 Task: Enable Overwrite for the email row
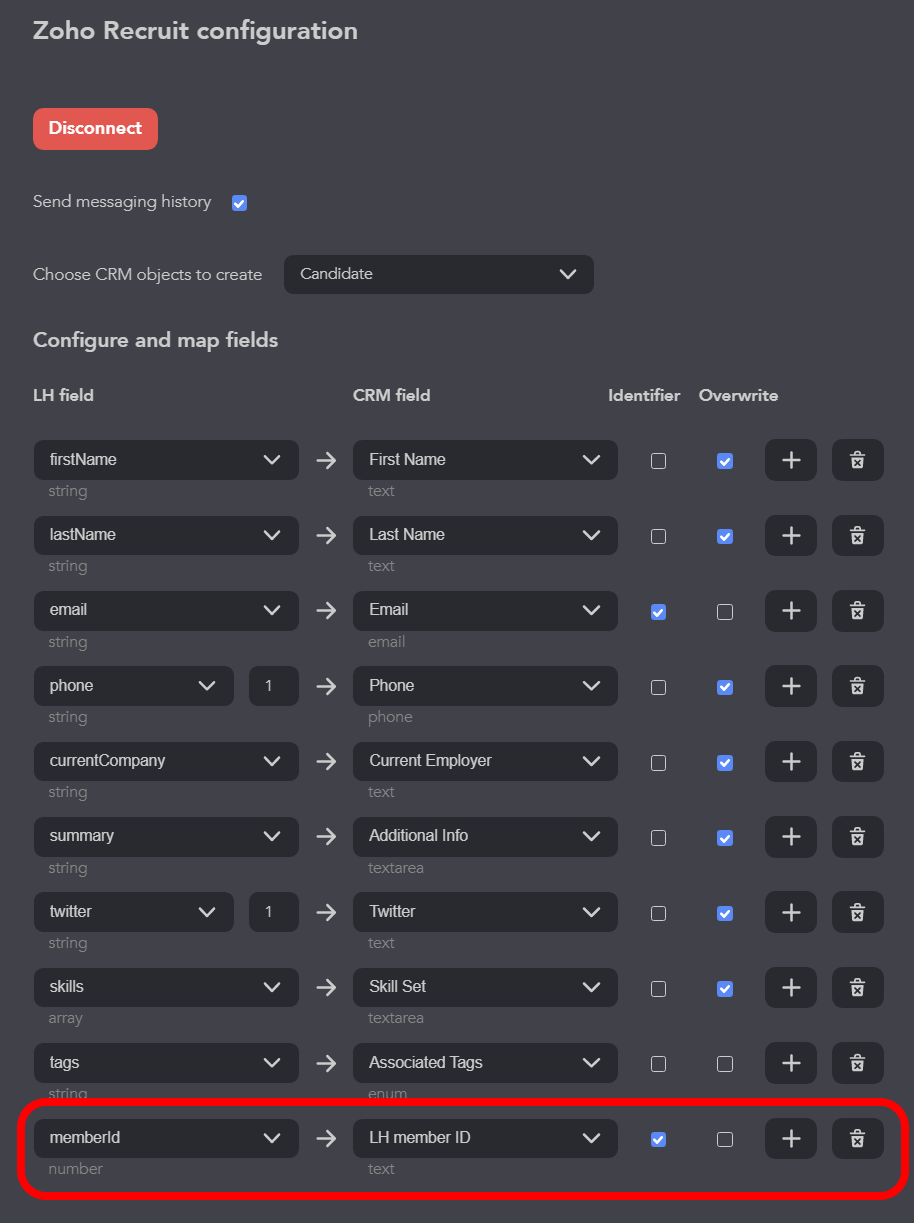[725, 612]
